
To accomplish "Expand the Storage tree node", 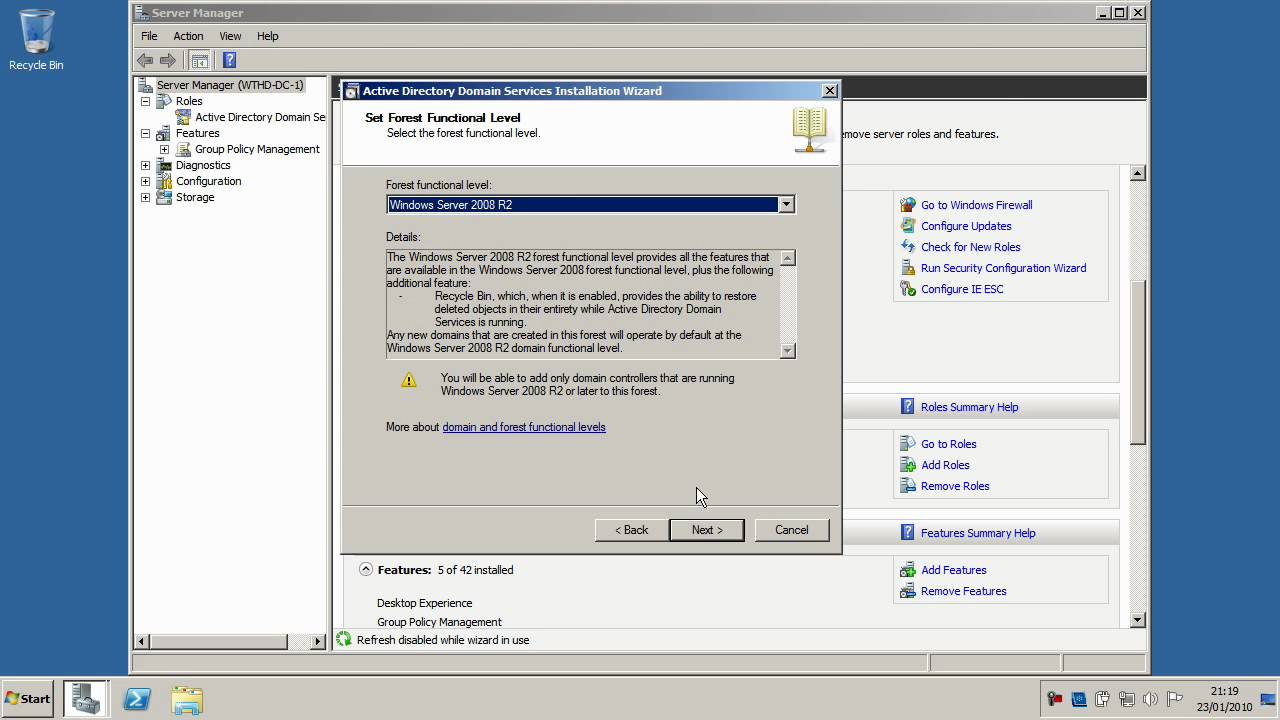I will click(x=146, y=197).
